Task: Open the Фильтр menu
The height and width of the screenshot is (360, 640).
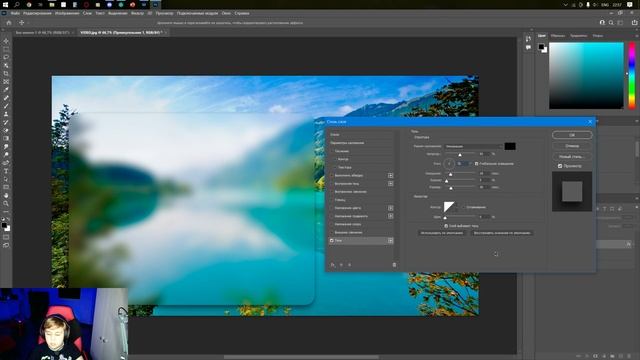Action: click(x=137, y=13)
